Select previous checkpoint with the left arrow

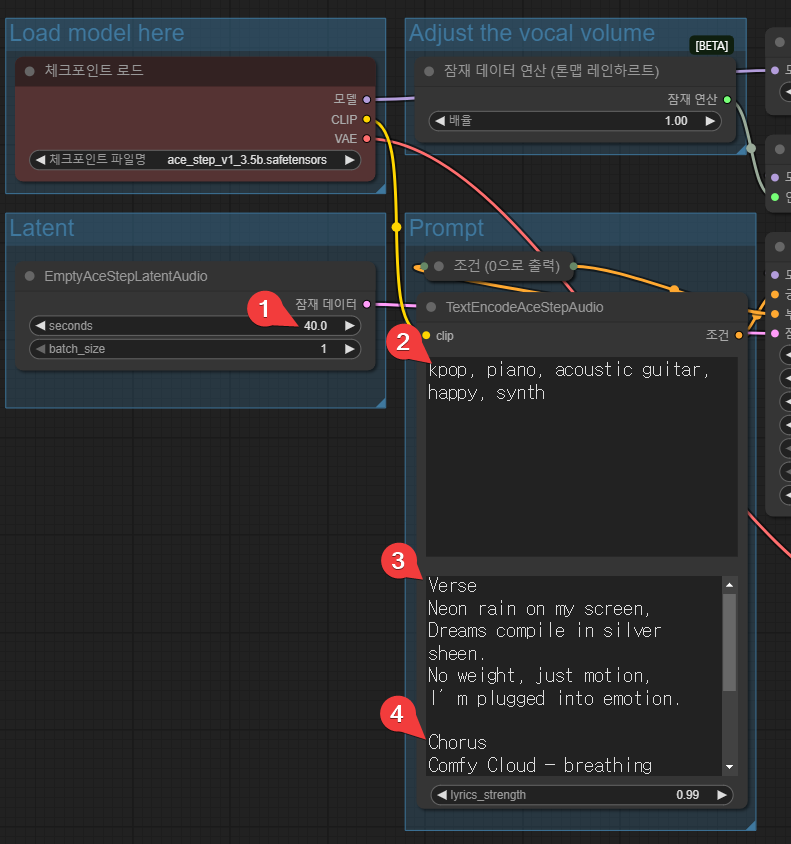click(40, 159)
